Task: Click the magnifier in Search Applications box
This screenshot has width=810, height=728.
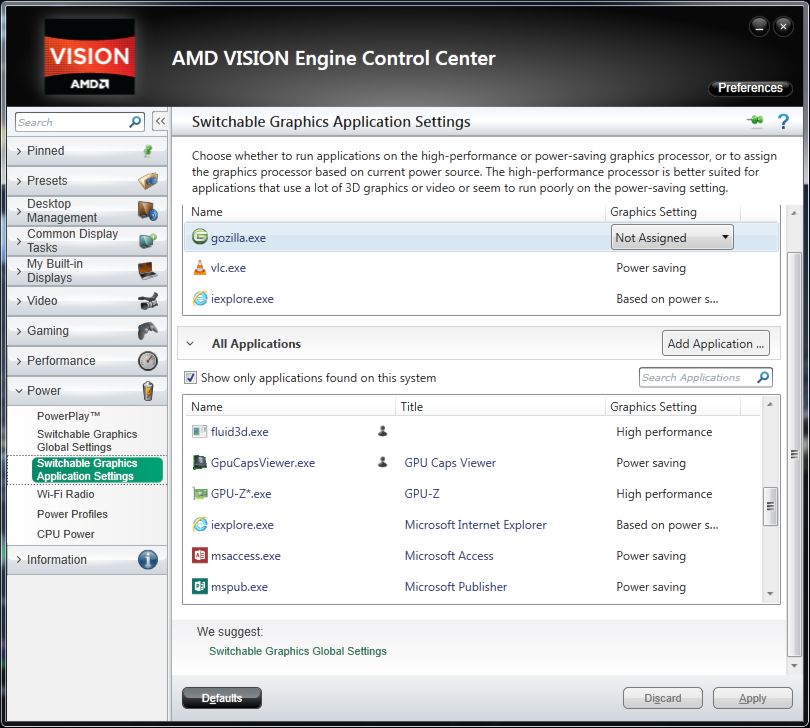Action: click(763, 377)
